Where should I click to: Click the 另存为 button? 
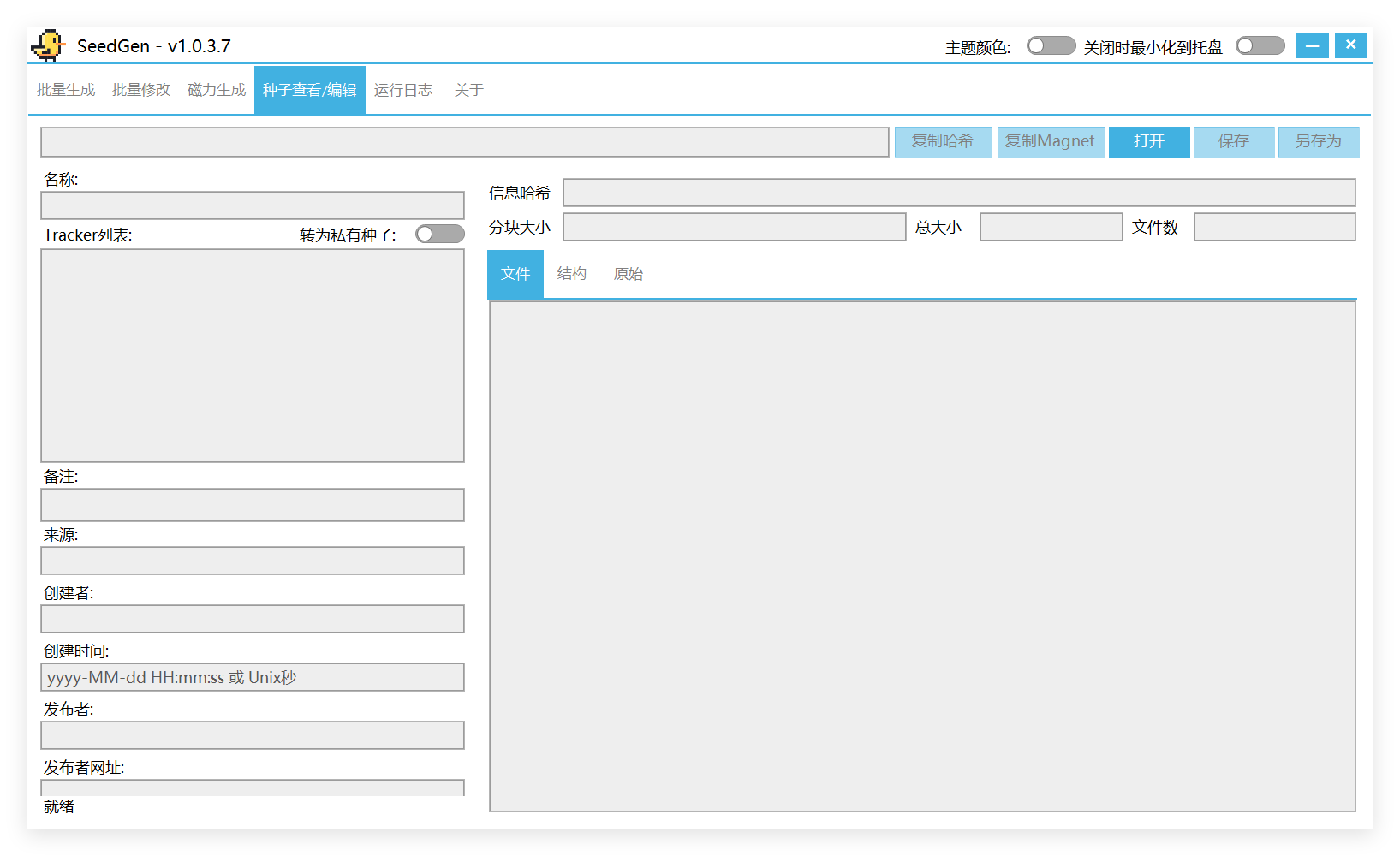click(x=1318, y=141)
